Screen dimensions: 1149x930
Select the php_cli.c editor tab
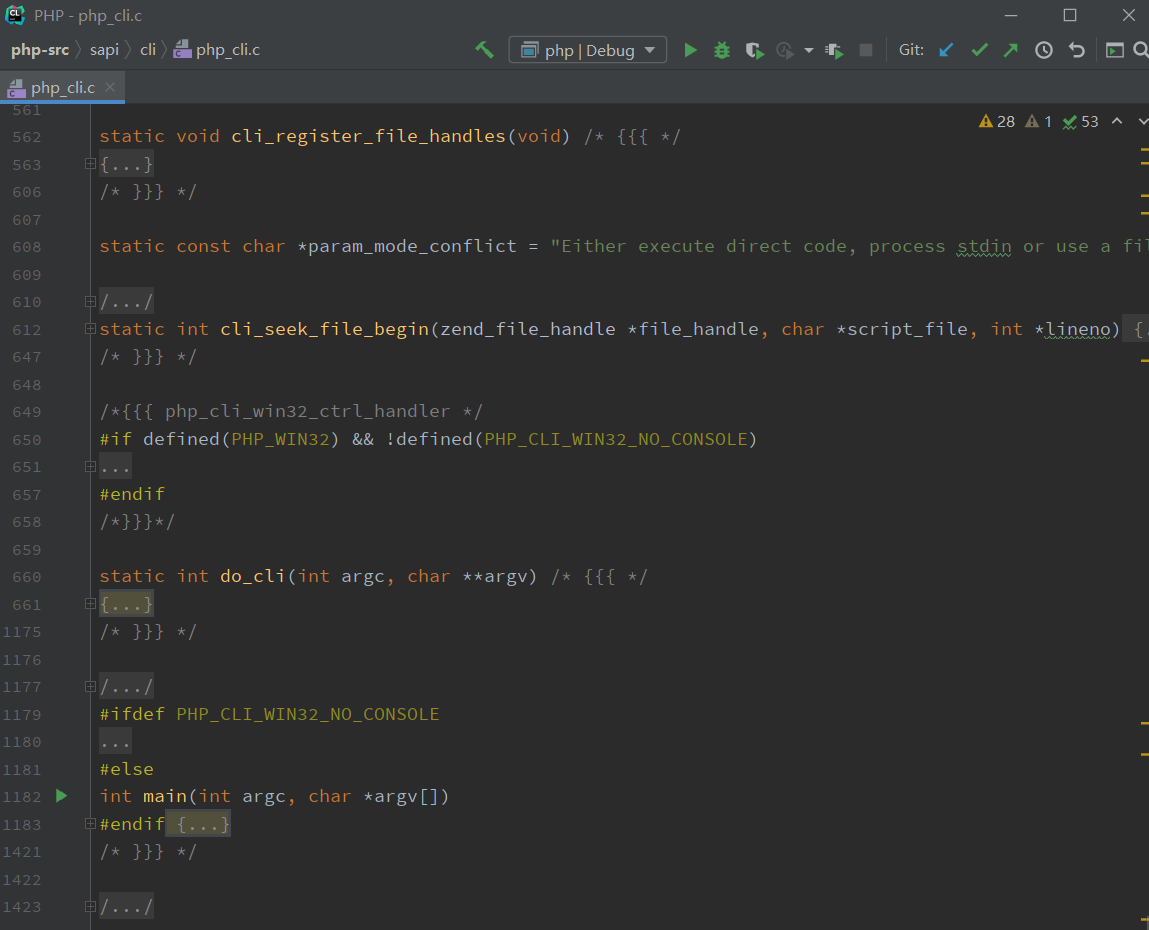point(62,87)
